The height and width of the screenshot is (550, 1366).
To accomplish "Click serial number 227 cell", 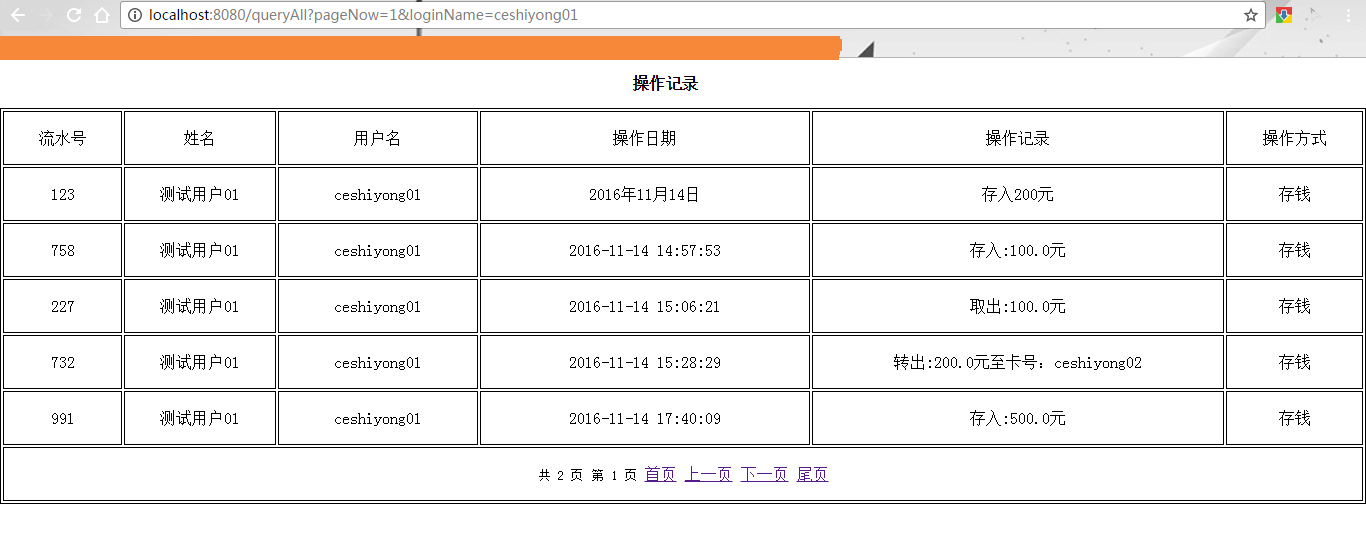I will coord(63,306).
